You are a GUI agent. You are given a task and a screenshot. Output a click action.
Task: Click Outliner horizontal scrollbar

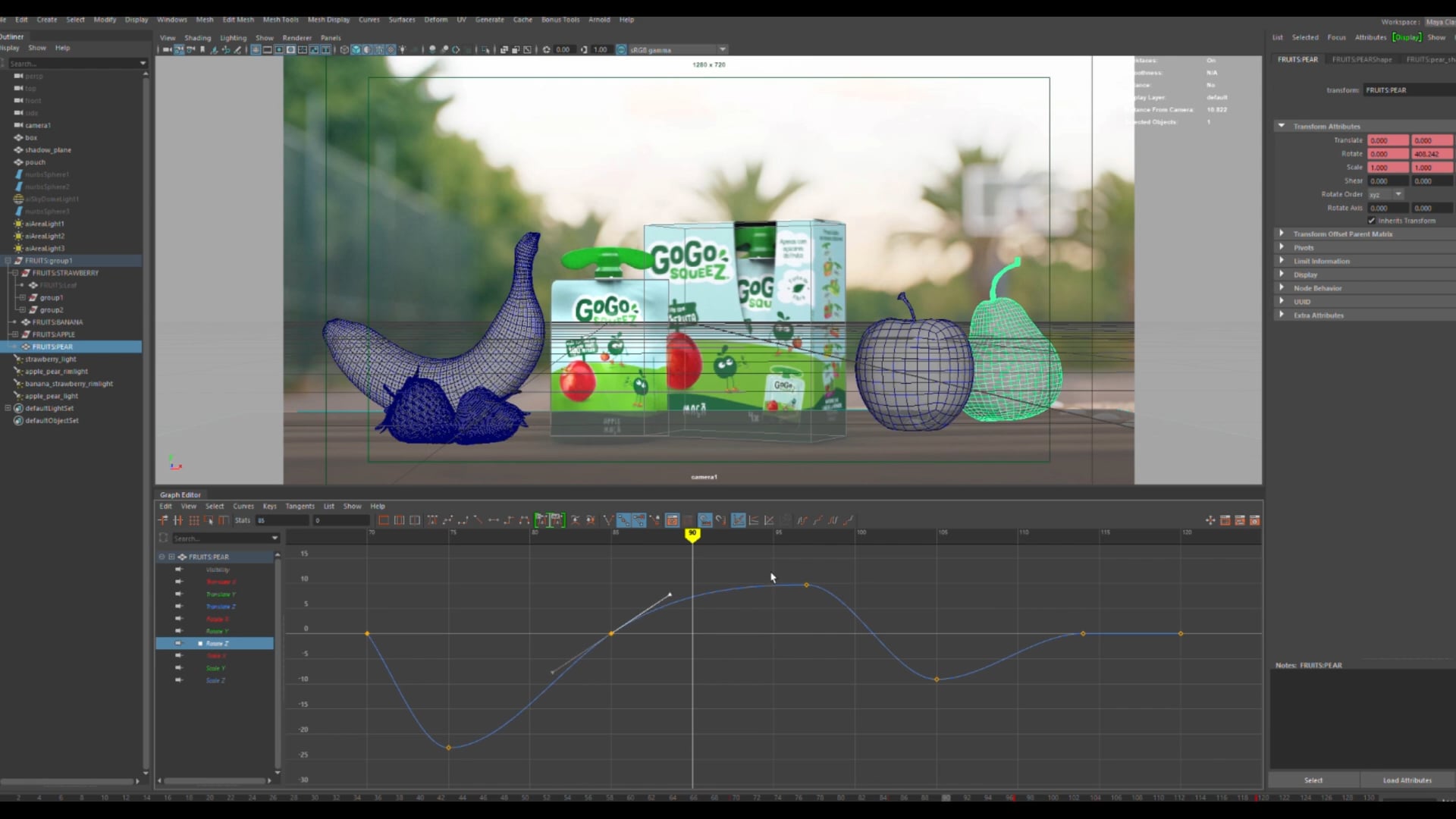coord(68,780)
